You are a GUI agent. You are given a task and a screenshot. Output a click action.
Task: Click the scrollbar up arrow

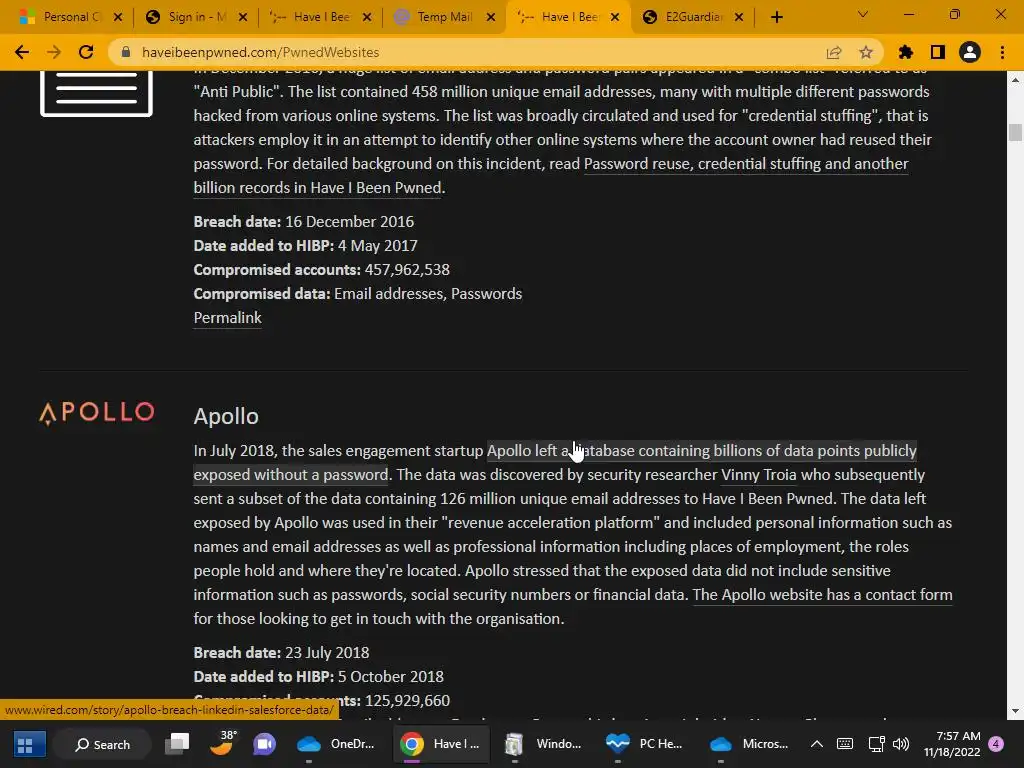coord(1015,80)
